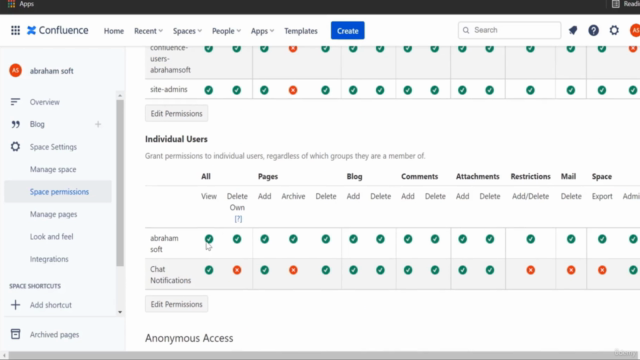Image resolution: width=640 pixels, height=360 pixels.
Task: Click Chat Notifications Restrictions red cross
Action: [530, 270]
